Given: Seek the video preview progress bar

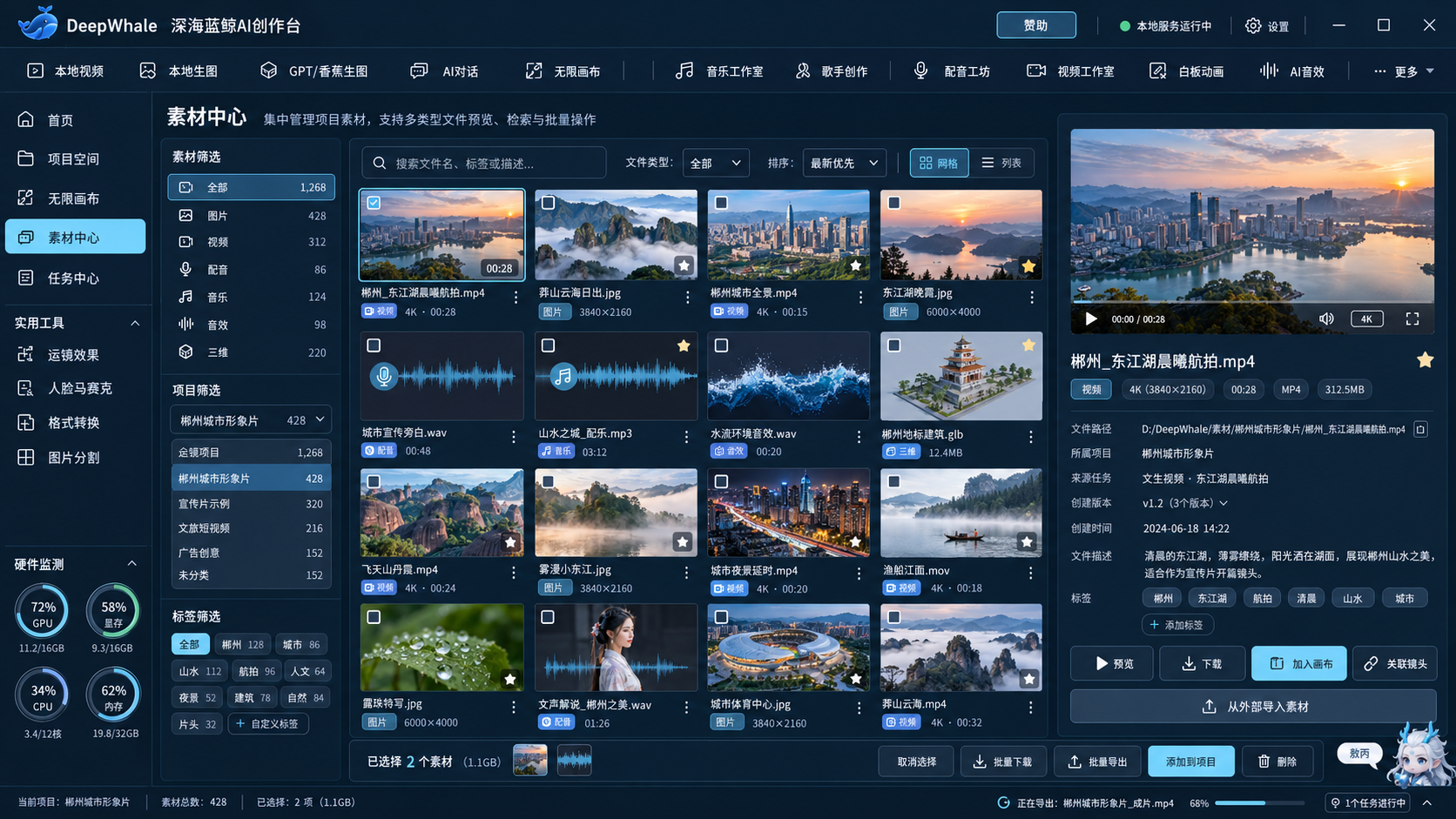Looking at the screenshot, I should click(1252, 302).
